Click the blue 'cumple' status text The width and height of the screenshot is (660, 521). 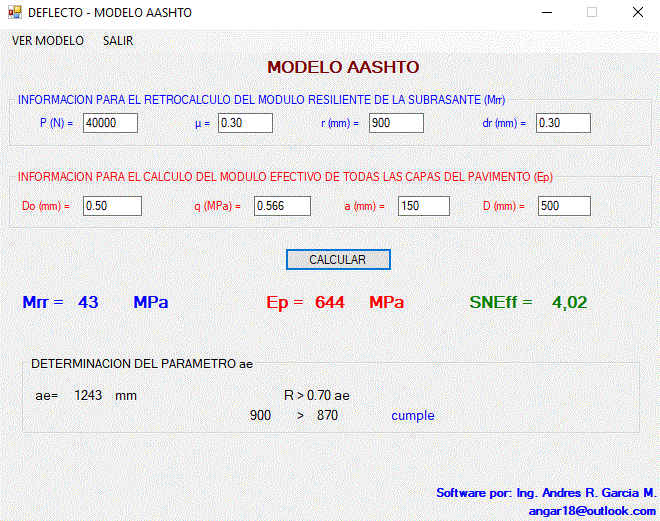point(413,416)
